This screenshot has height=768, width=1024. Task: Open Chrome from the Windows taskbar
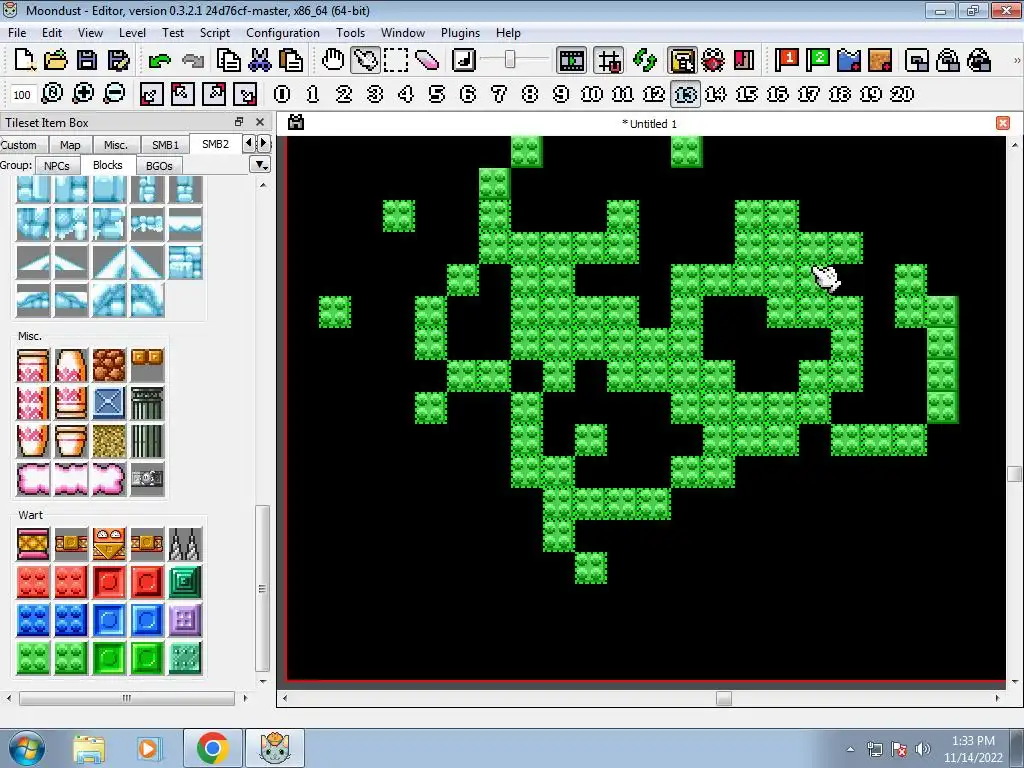pyautogui.click(x=212, y=748)
